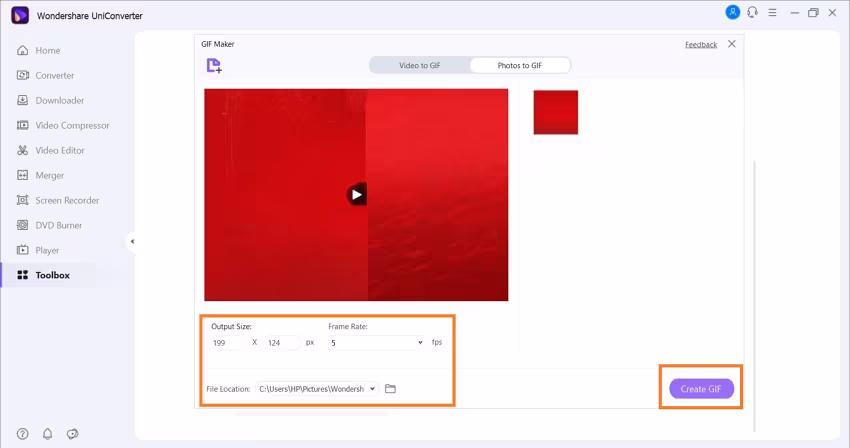The width and height of the screenshot is (850, 448).
Task: Minimize the UniConverter window
Action: (x=795, y=12)
